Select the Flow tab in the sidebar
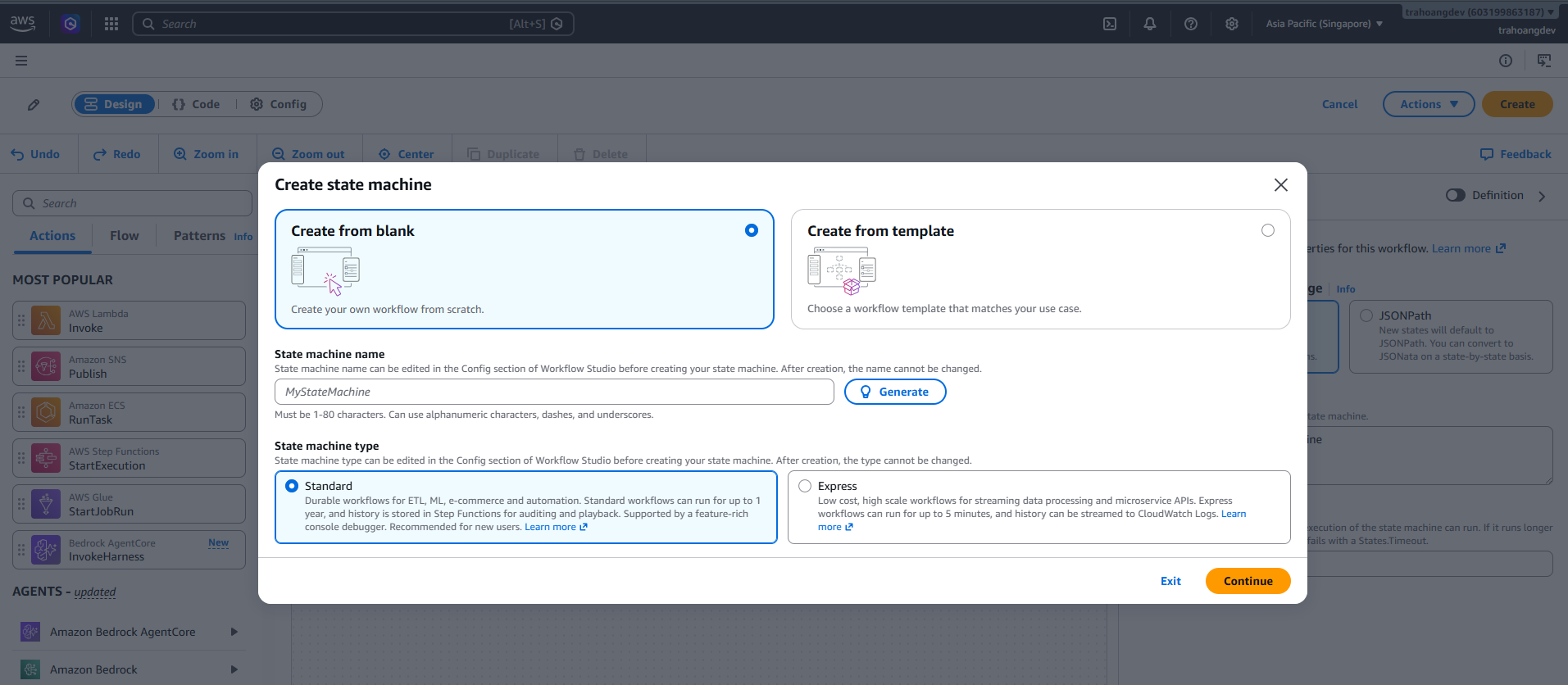Screen dimensions: 1568x685 (x=125, y=236)
